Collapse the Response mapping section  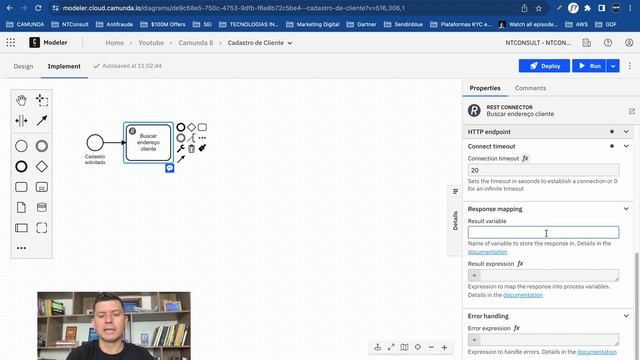tap(626, 209)
